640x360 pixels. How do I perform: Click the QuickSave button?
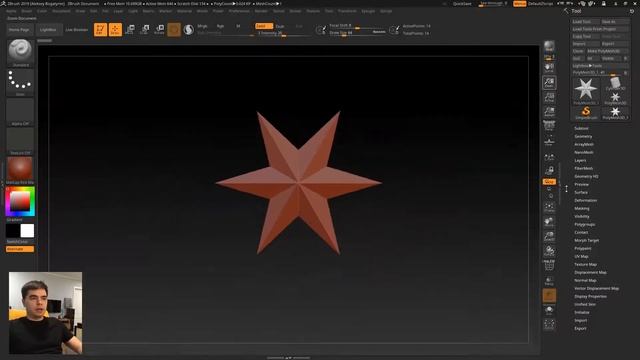tap(462, 4)
